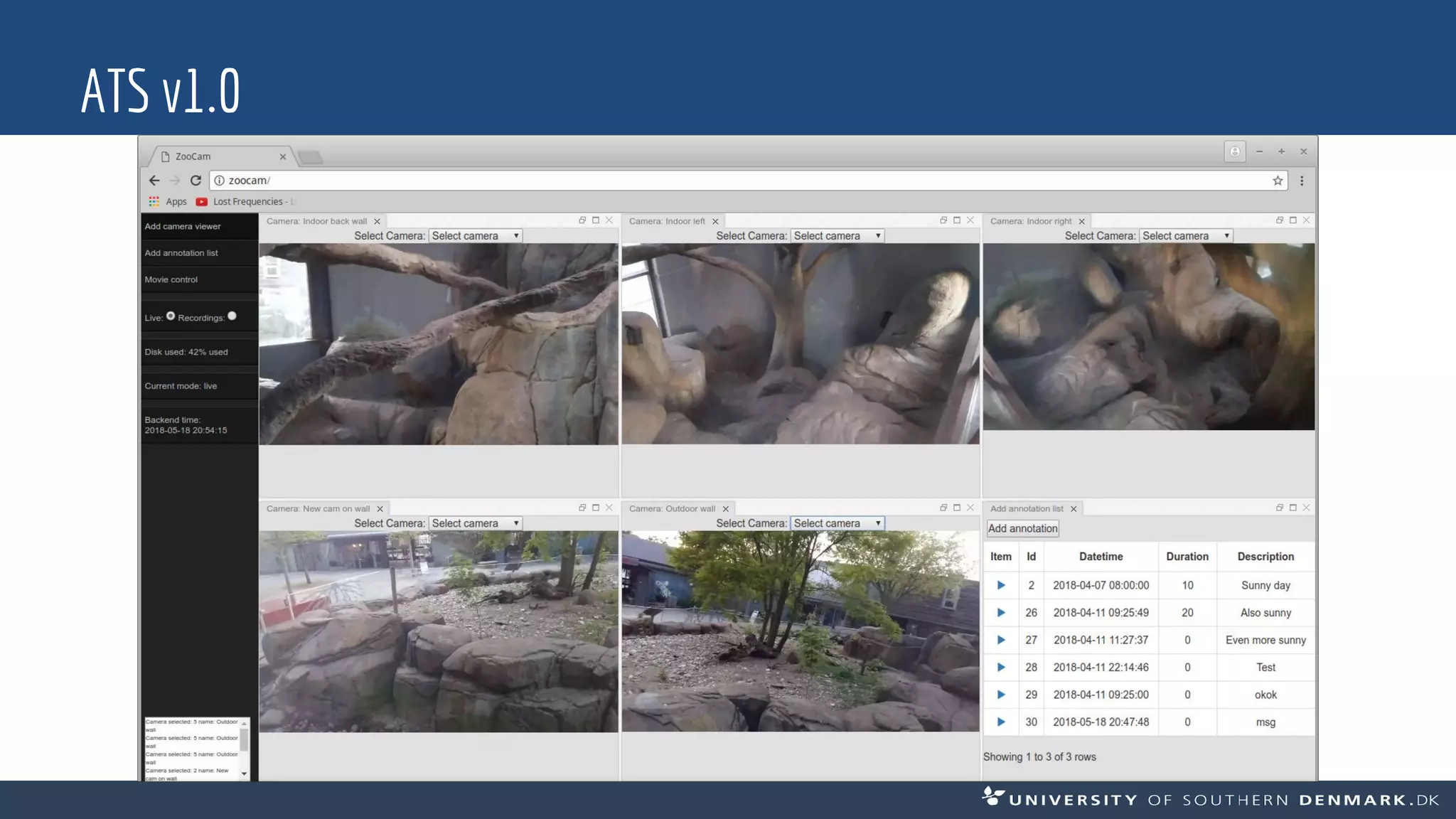Close the Camera: Indoor left tab
The image size is (1456, 819).
tap(715, 222)
